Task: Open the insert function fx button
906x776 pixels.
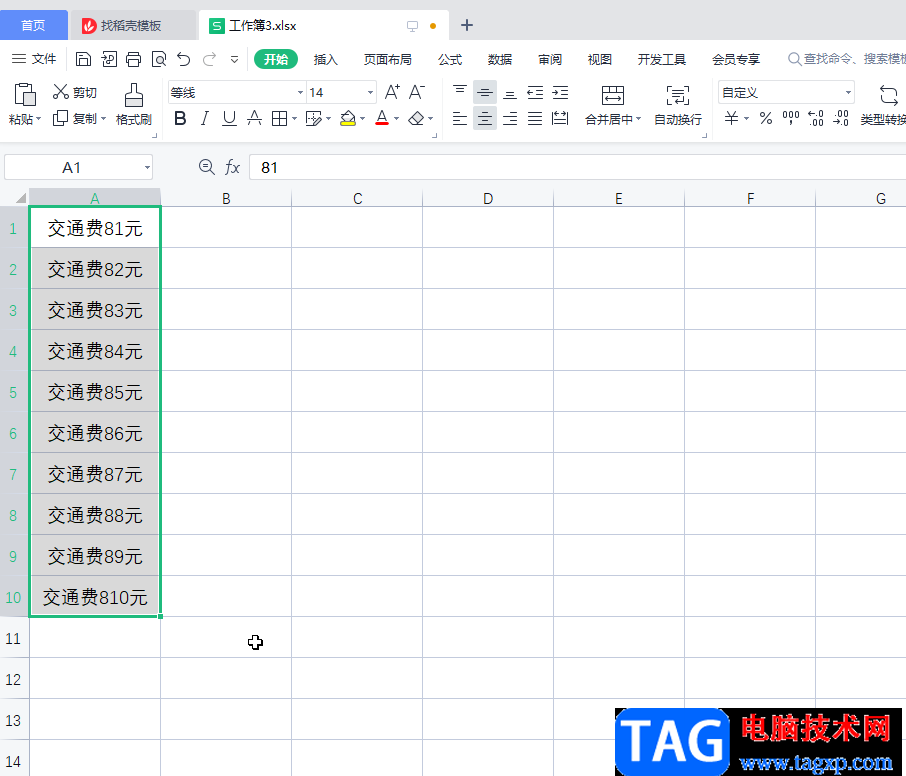Action: click(232, 167)
